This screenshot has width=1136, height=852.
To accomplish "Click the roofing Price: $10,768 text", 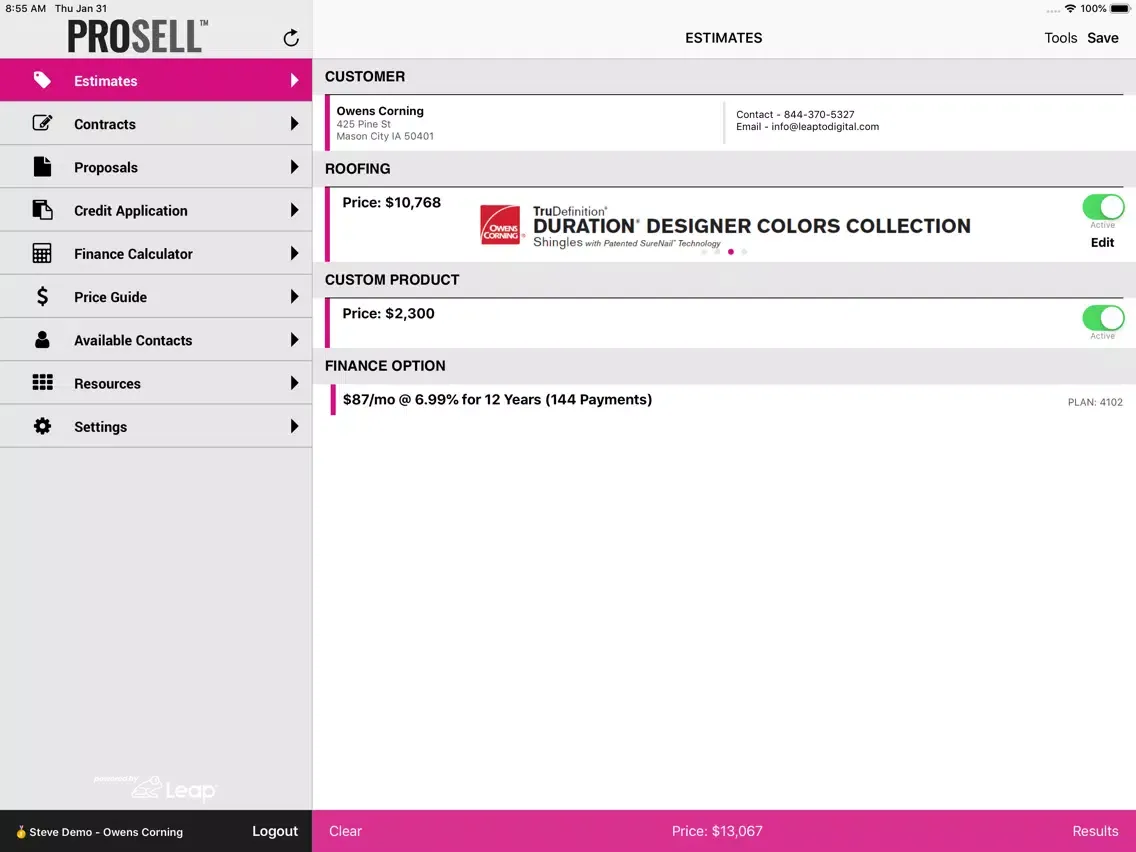I will click(x=391, y=203).
